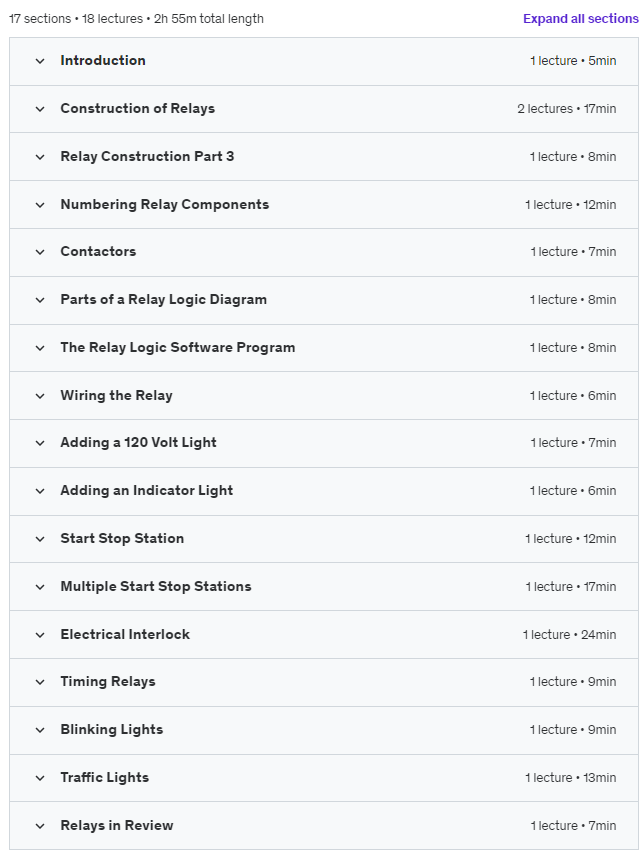Click chevron beside Construction of Relays
The image size is (644, 856).
click(x=40, y=109)
